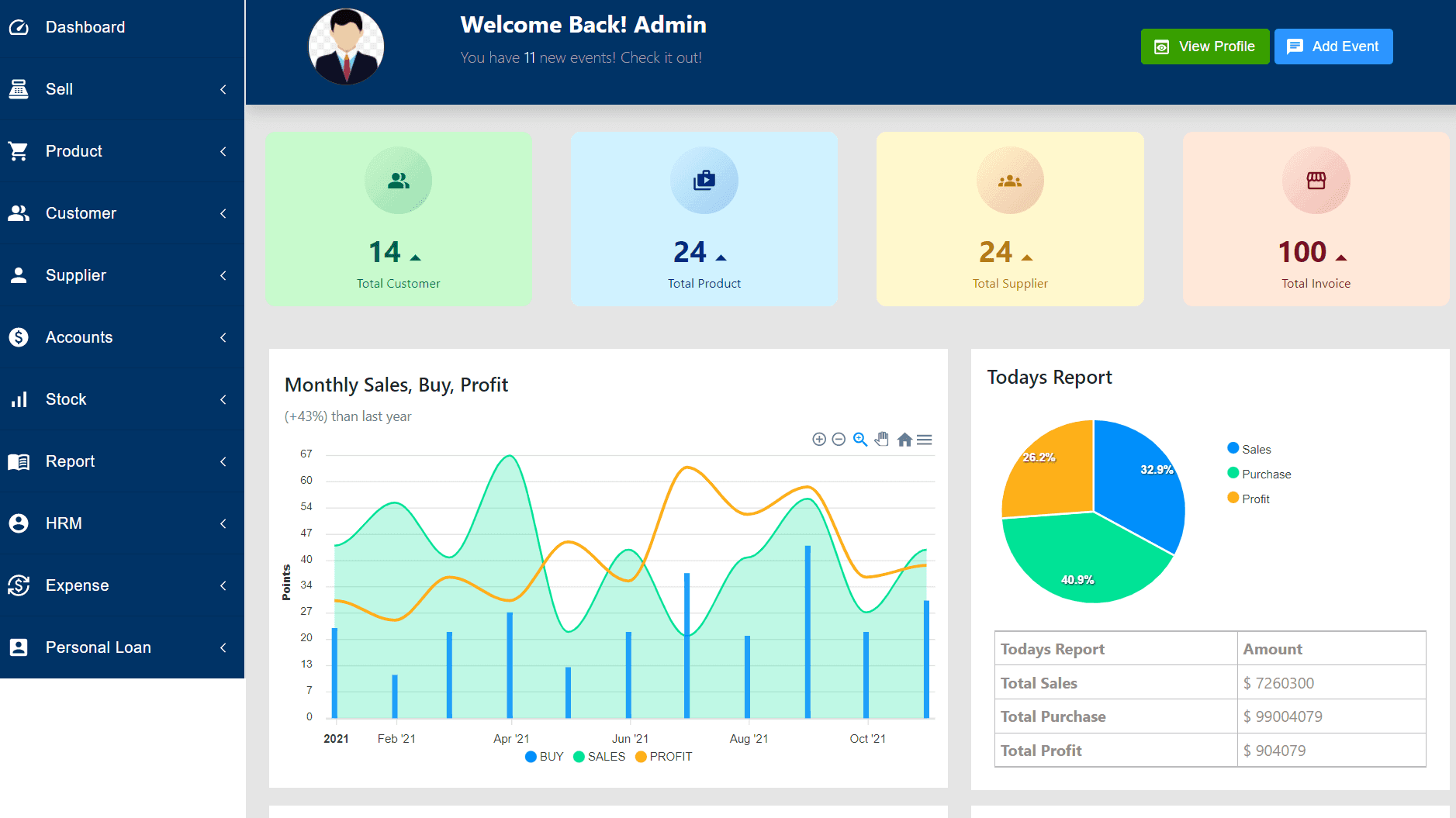Viewport: 1456px width, 818px height.
Task: Open the Dashboard menu item
Action: click(85, 27)
